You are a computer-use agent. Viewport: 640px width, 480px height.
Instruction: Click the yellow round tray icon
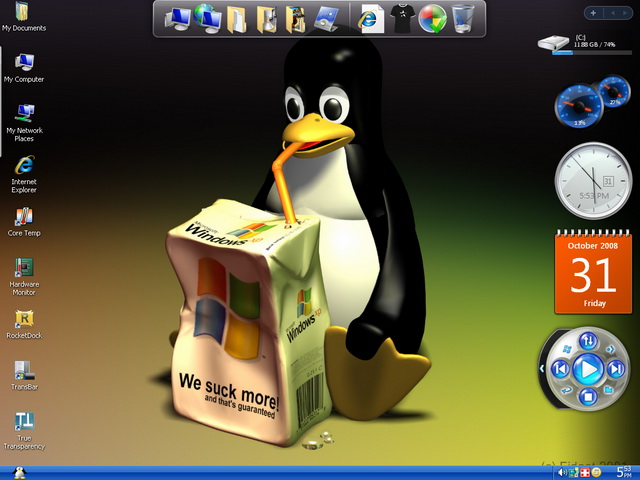(x=596, y=473)
